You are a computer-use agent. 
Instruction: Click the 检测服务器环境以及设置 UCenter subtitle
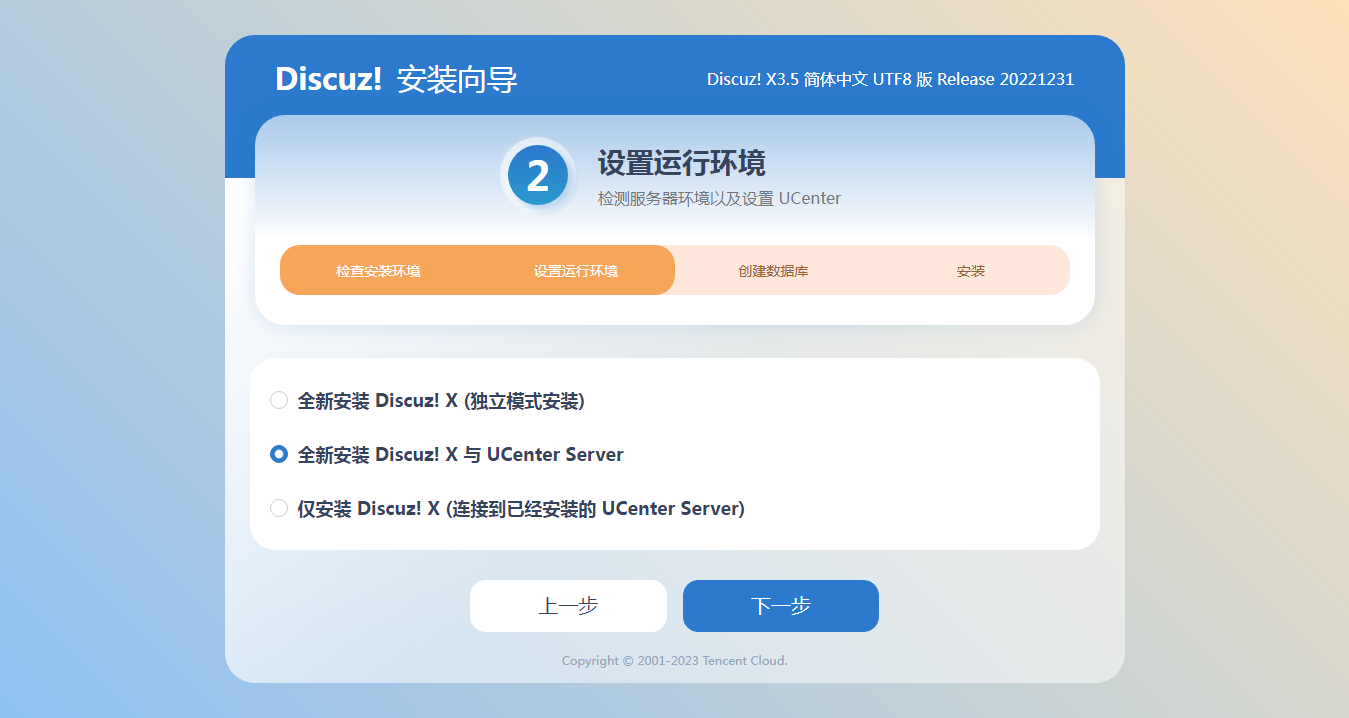pyautogui.click(x=719, y=198)
